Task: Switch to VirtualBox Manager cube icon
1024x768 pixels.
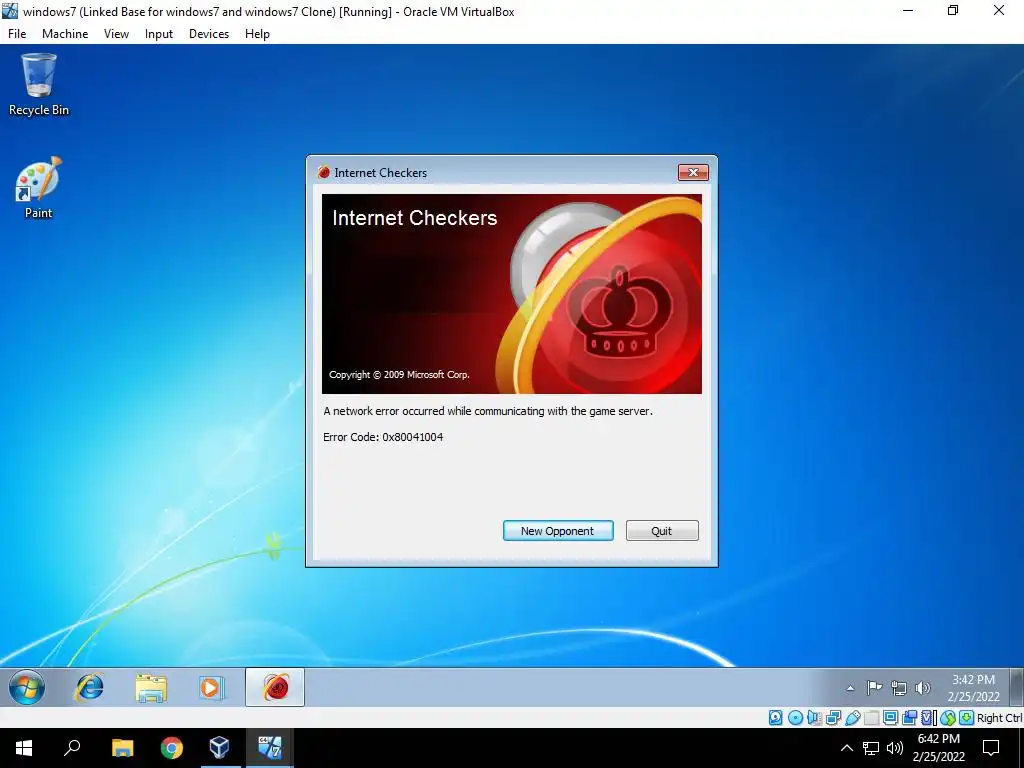Action: [x=219, y=748]
